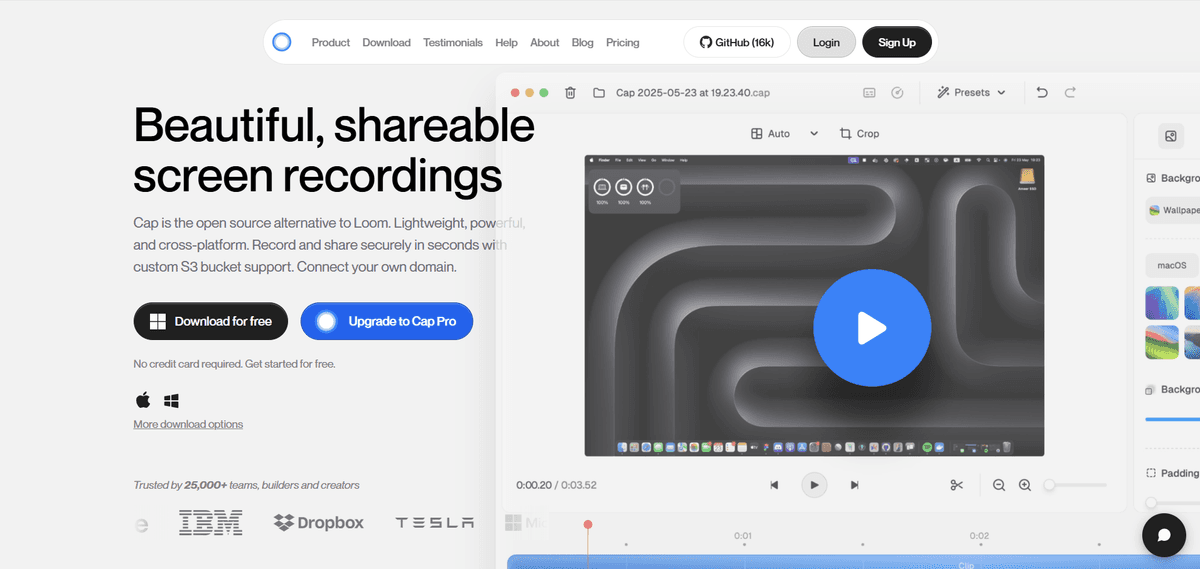This screenshot has width=1200, height=569.
Task: Select the Apple download icon
Action: tap(143, 400)
